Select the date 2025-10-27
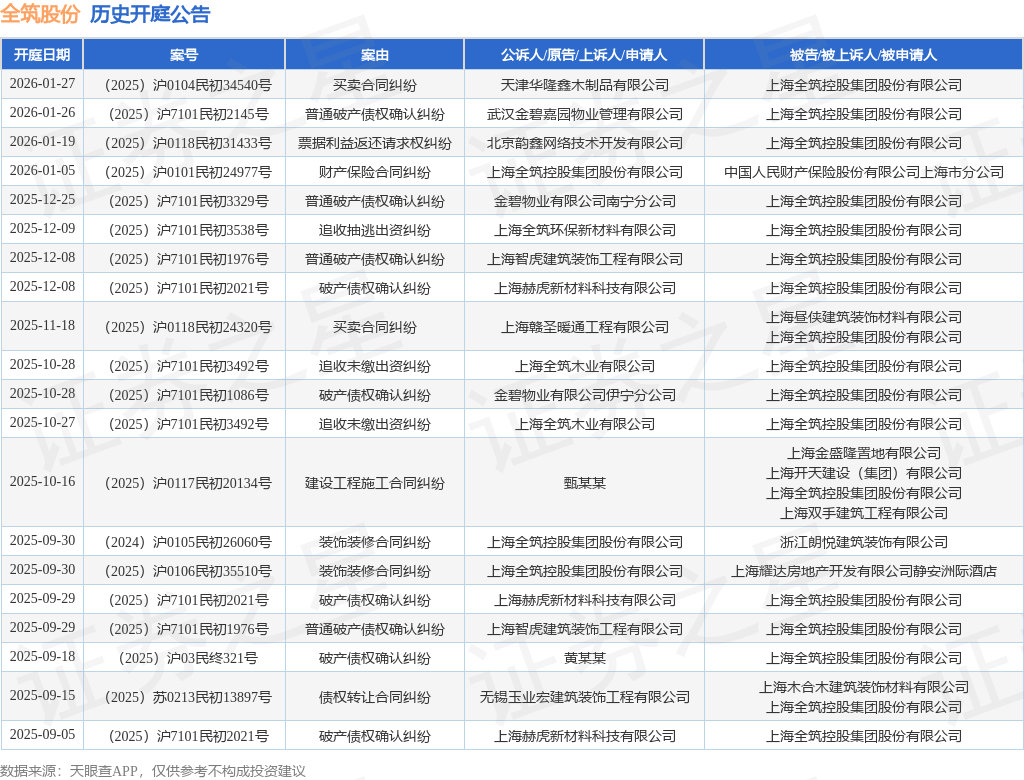The height and width of the screenshot is (780, 1024). (x=42, y=423)
